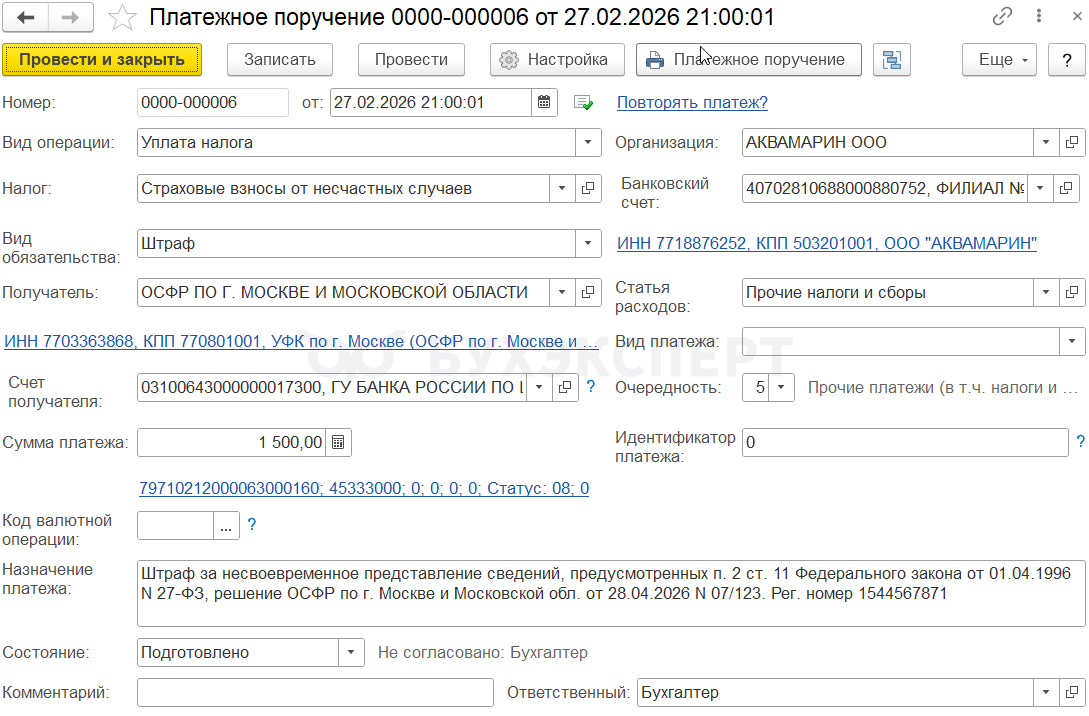Open the calculator for Сумма платежа
The width and height of the screenshot is (1089, 716).
tap(338, 442)
